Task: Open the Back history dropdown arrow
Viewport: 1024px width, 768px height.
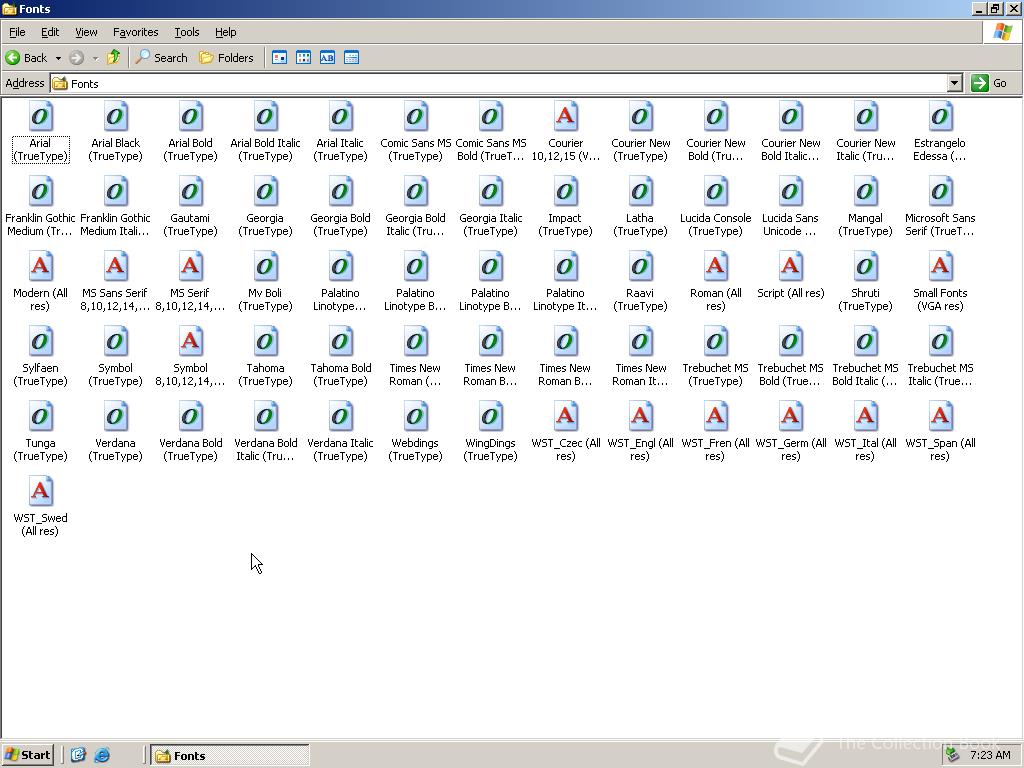Action: pos(58,58)
